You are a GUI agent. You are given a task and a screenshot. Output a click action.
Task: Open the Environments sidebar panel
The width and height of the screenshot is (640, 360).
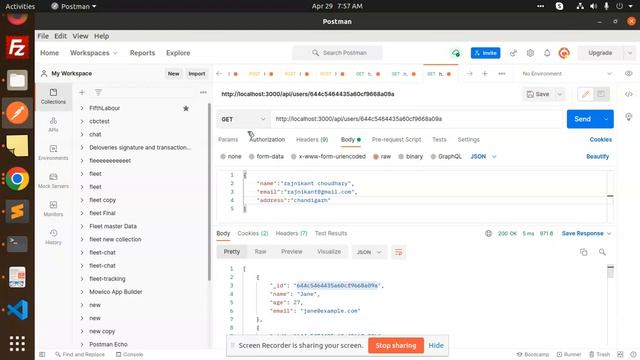tap(53, 153)
